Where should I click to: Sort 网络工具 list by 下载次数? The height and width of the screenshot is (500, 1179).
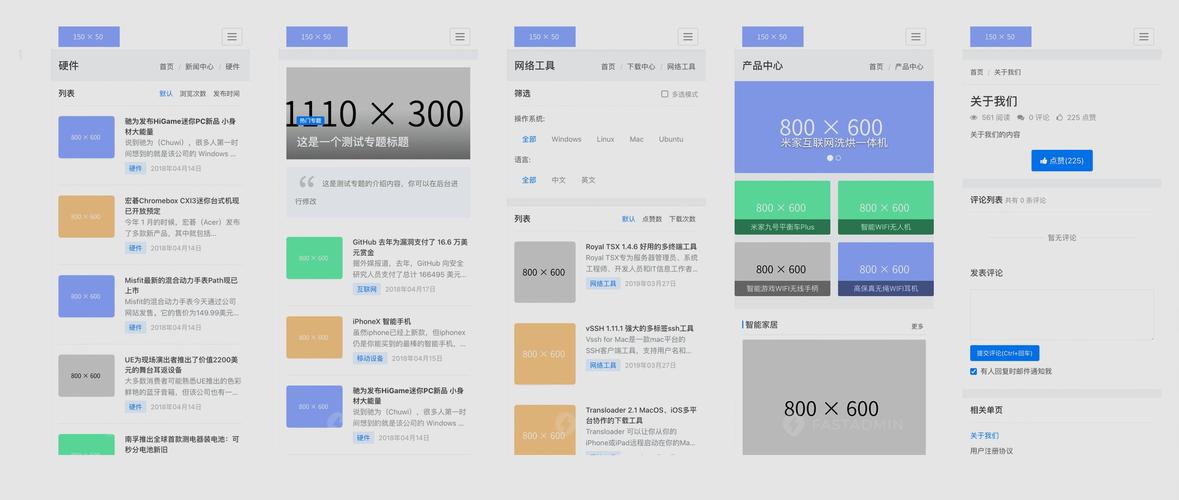[x=682, y=220]
